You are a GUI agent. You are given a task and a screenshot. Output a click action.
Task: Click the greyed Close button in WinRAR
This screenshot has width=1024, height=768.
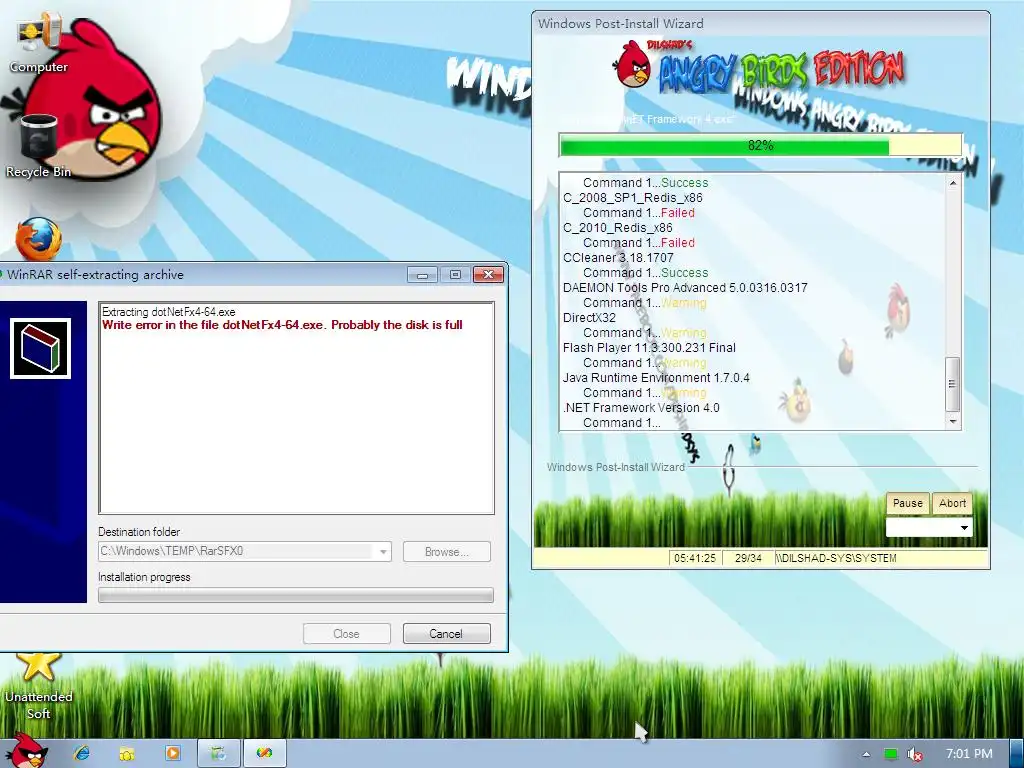347,633
